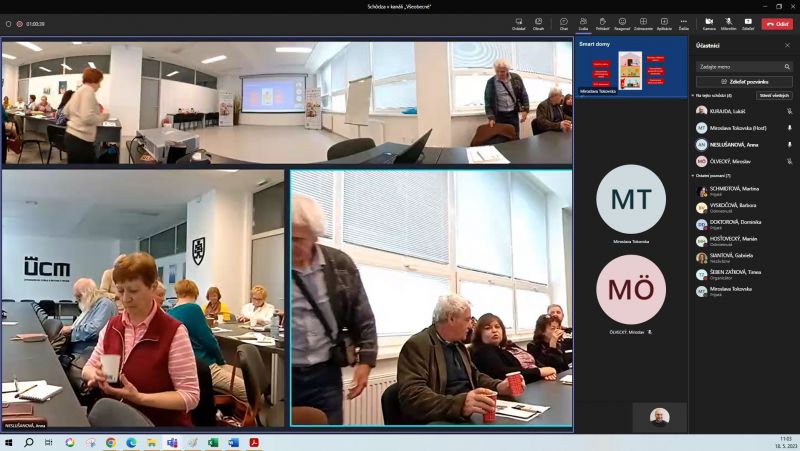Image resolution: width=800 pixels, height=451 pixels.
Task: Collapse the 'Ostatní pozvaní' section
Action: point(692,175)
